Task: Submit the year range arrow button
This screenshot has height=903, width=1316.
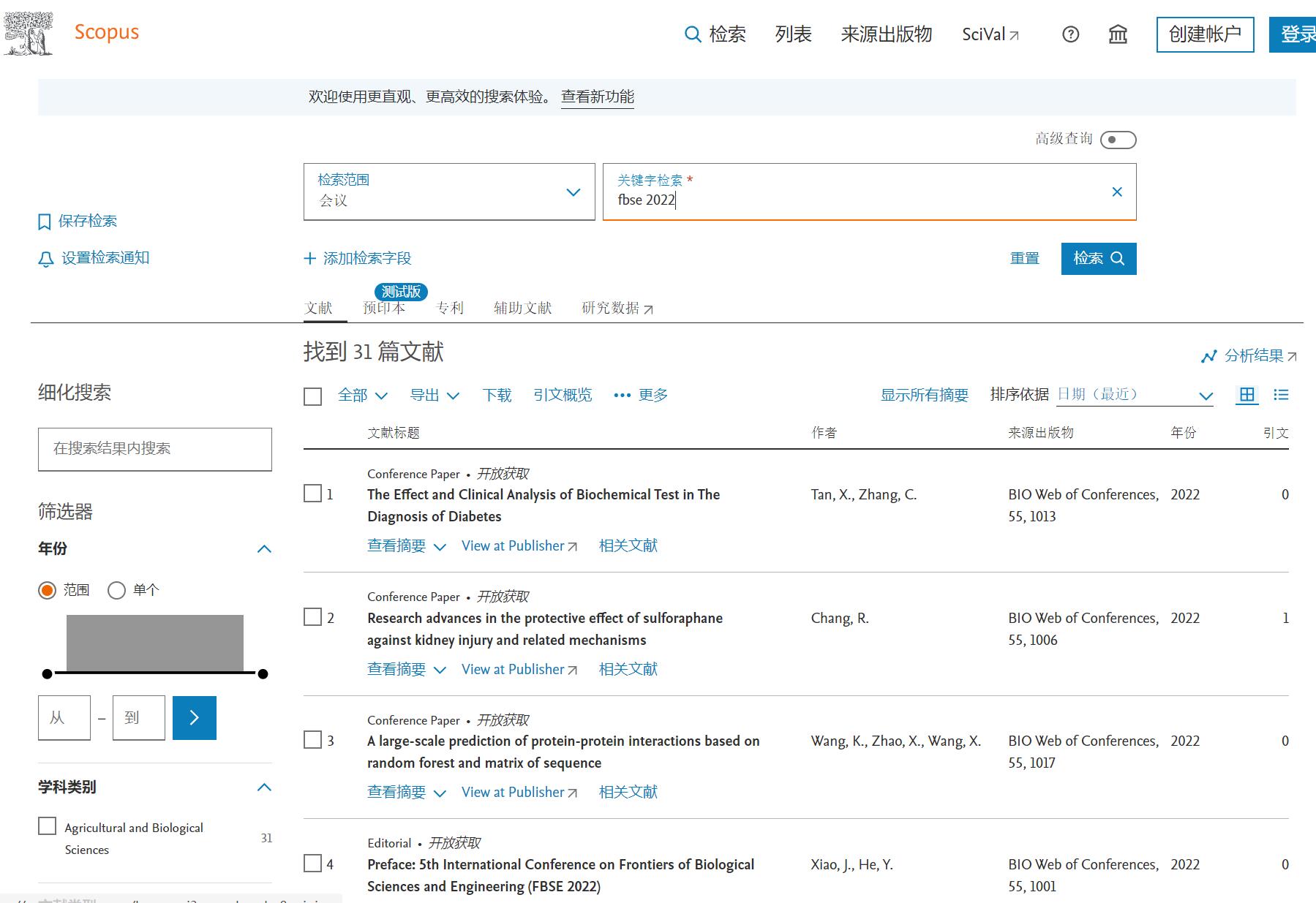Action: click(x=195, y=718)
